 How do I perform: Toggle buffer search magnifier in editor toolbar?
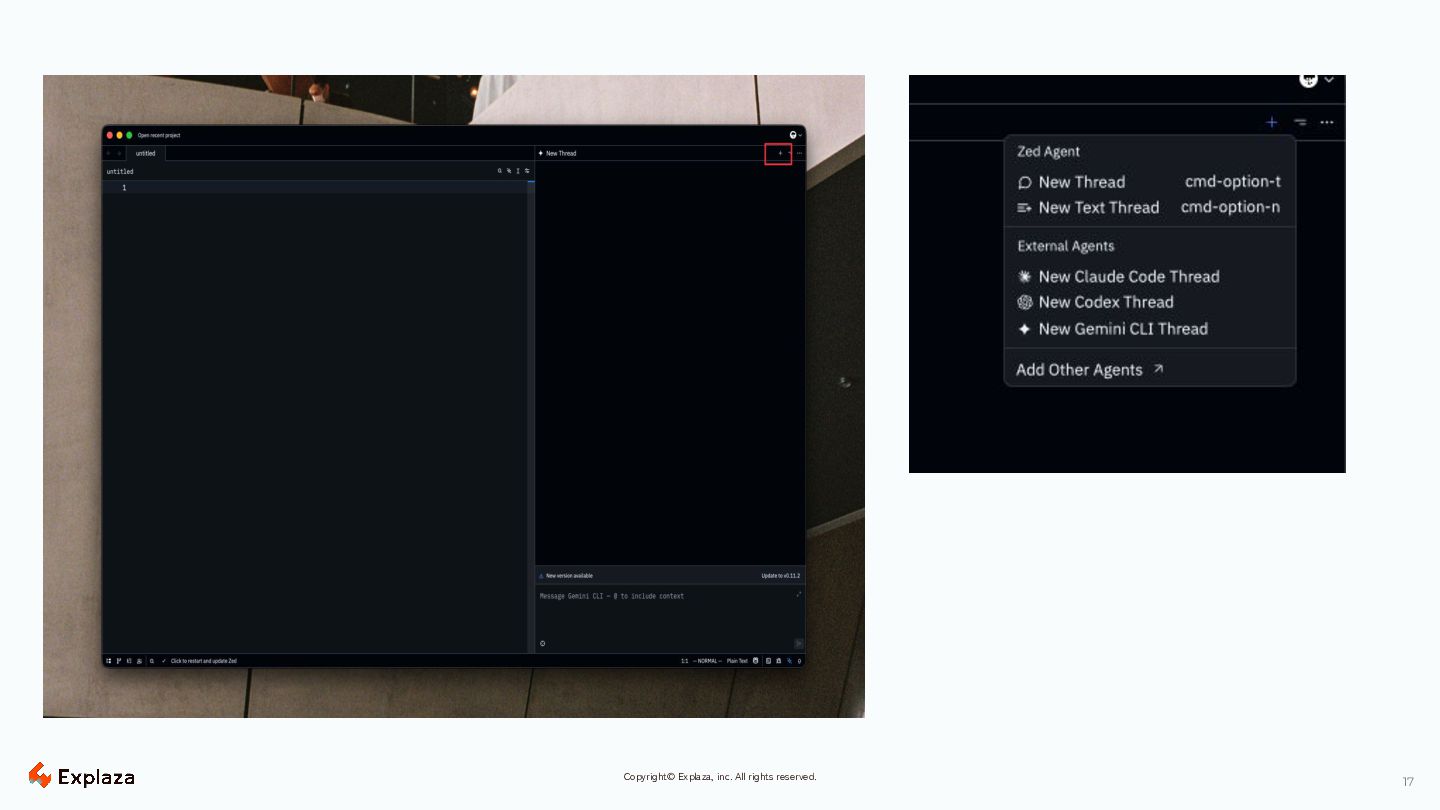500,171
